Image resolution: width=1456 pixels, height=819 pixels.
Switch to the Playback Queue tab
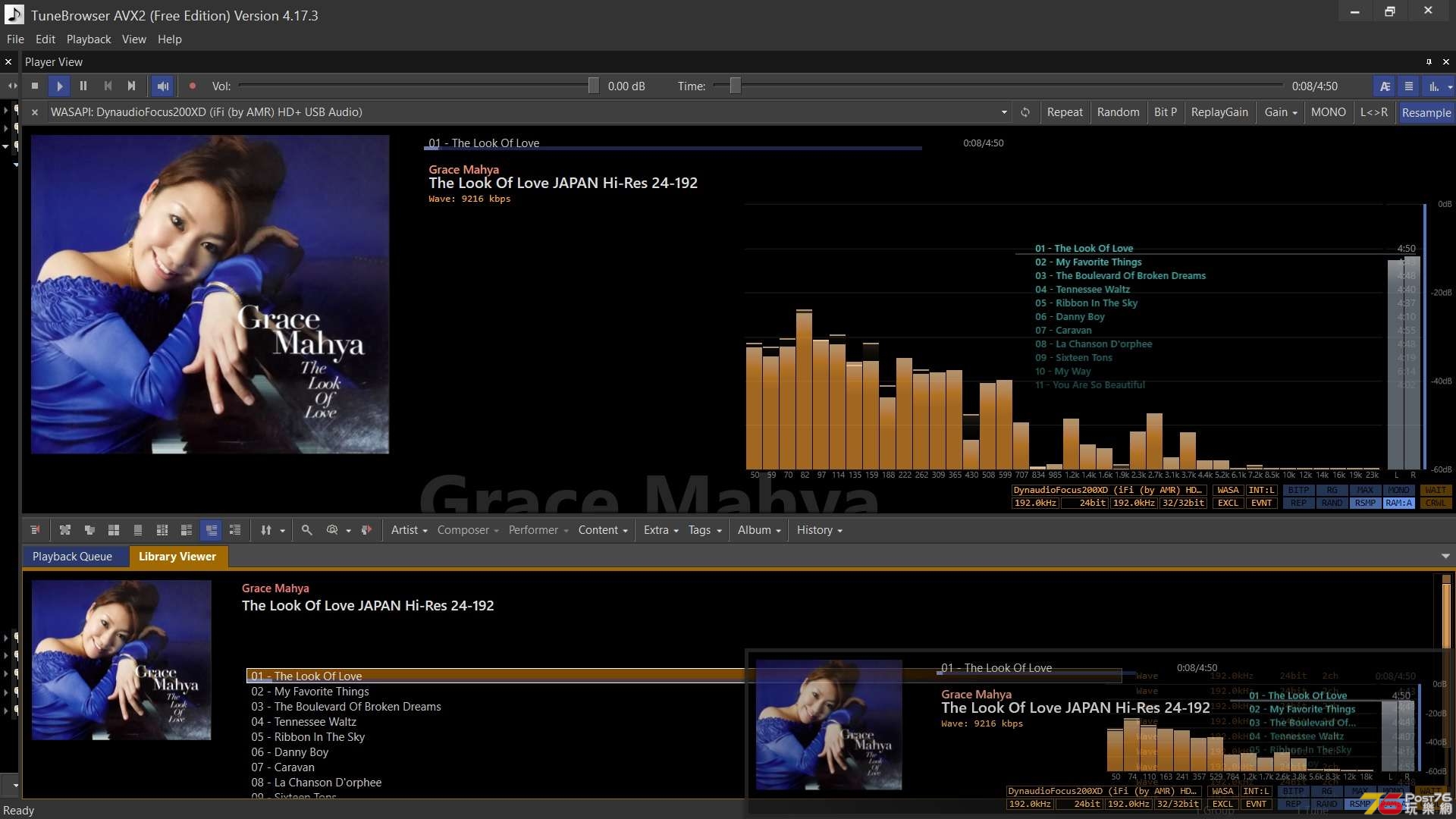[x=72, y=557]
